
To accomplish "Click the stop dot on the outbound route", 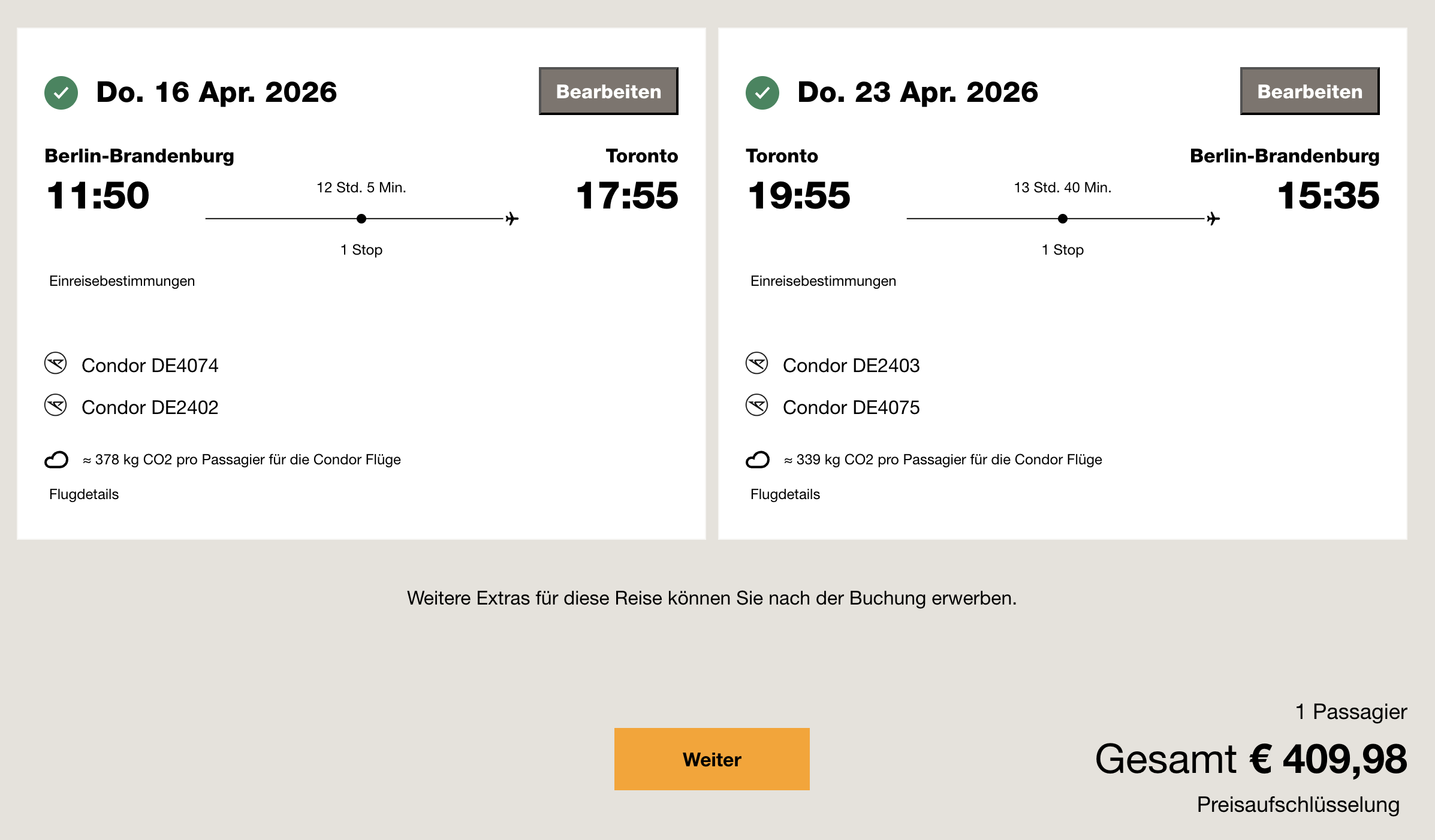I will 361,219.
